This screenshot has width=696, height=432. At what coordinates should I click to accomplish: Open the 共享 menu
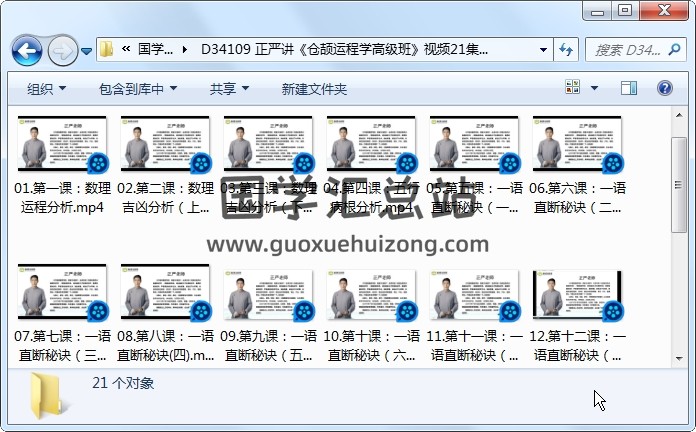click(x=229, y=89)
